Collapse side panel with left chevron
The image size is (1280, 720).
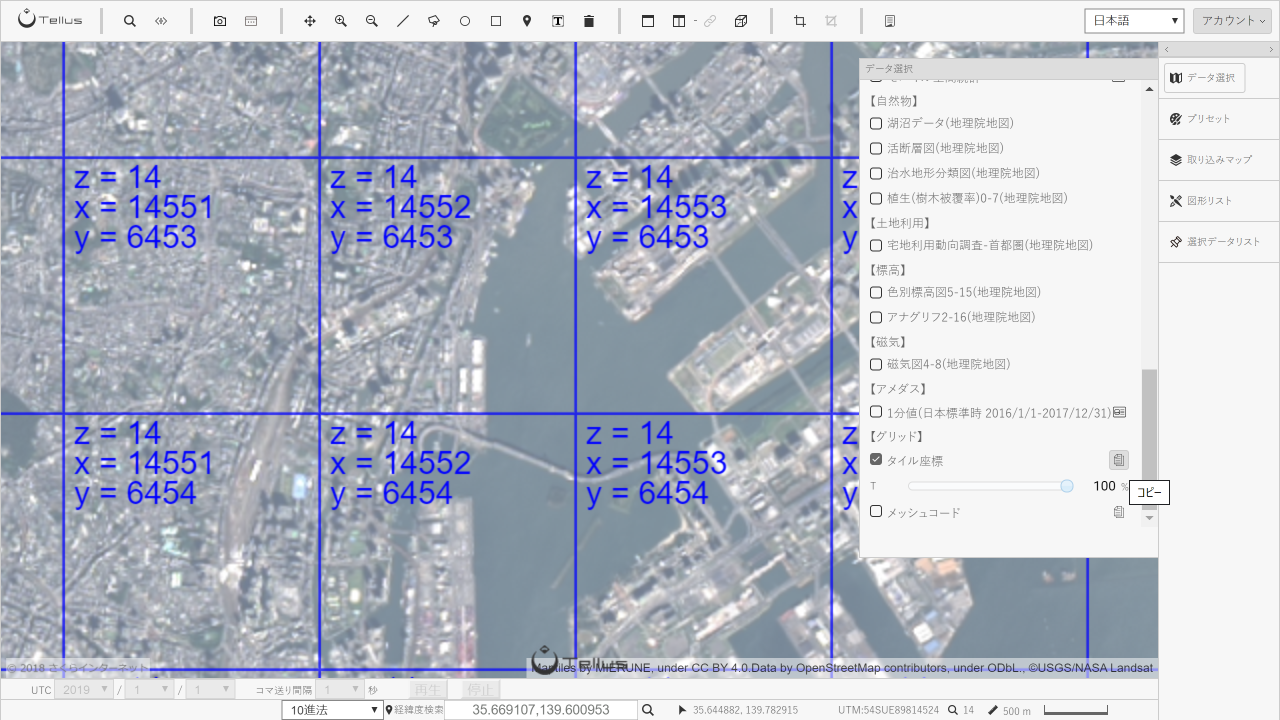pyautogui.click(x=1167, y=49)
